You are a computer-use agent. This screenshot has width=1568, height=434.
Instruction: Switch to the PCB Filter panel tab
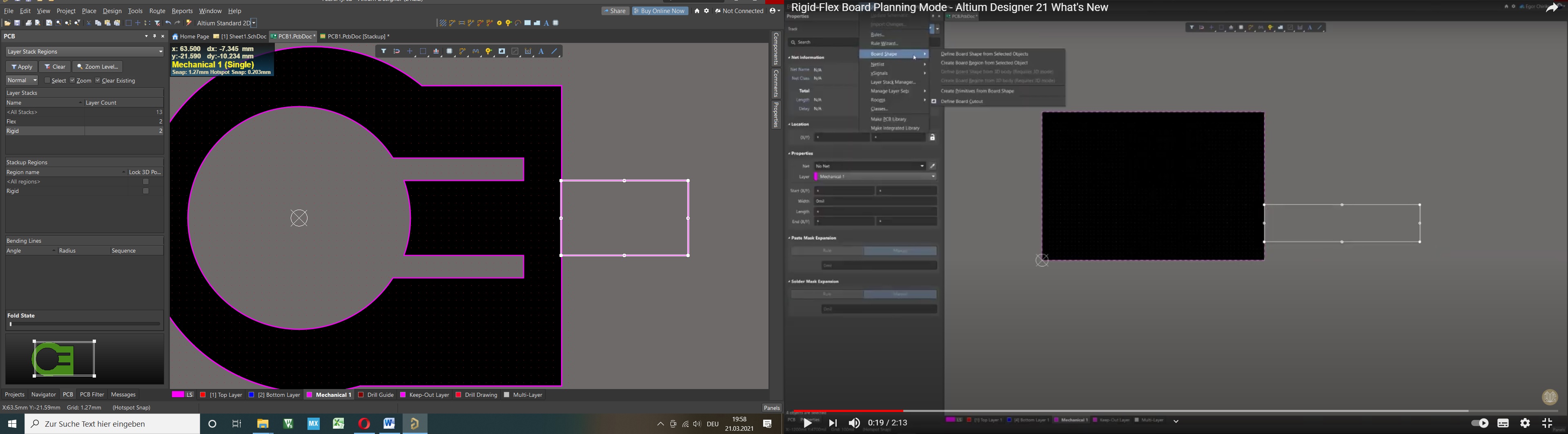[92, 395]
